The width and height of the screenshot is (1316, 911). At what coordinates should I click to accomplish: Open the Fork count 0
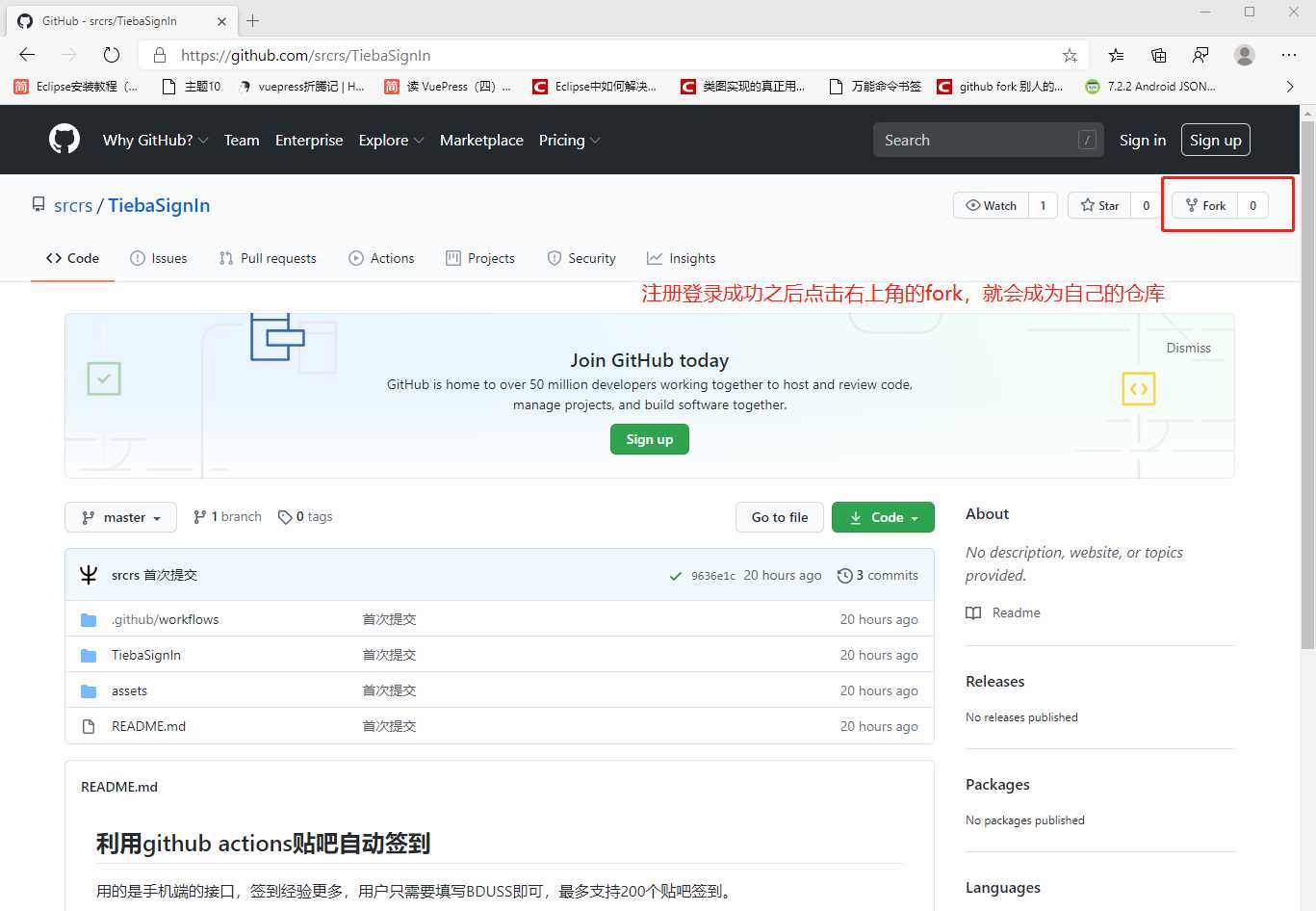coord(1252,205)
